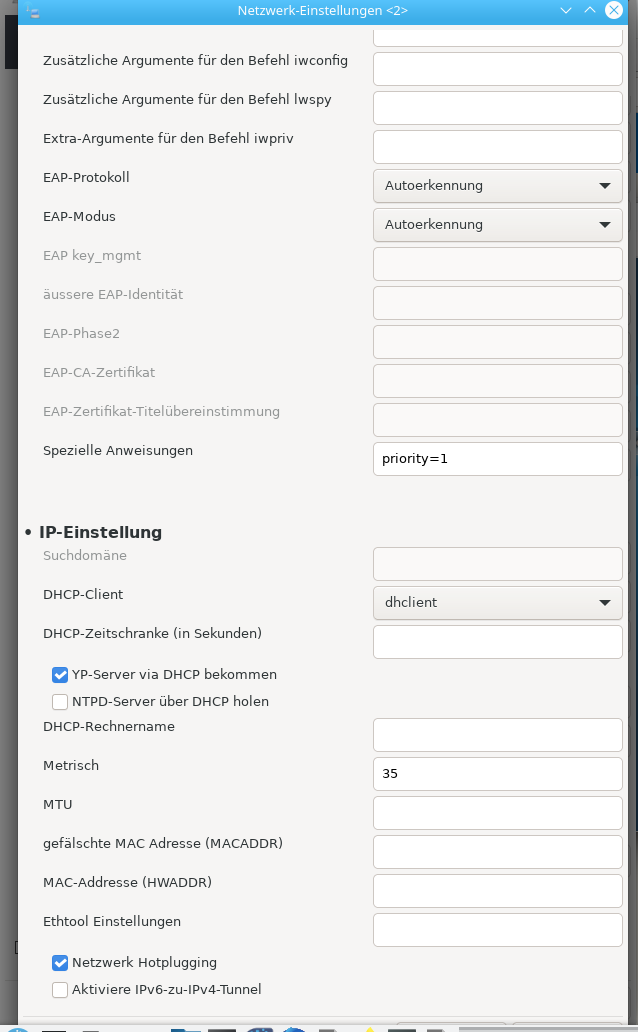Open the DHCP-Client dhclient dropdown
Image resolution: width=638 pixels, height=1032 pixels.
click(x=498, y=602)
